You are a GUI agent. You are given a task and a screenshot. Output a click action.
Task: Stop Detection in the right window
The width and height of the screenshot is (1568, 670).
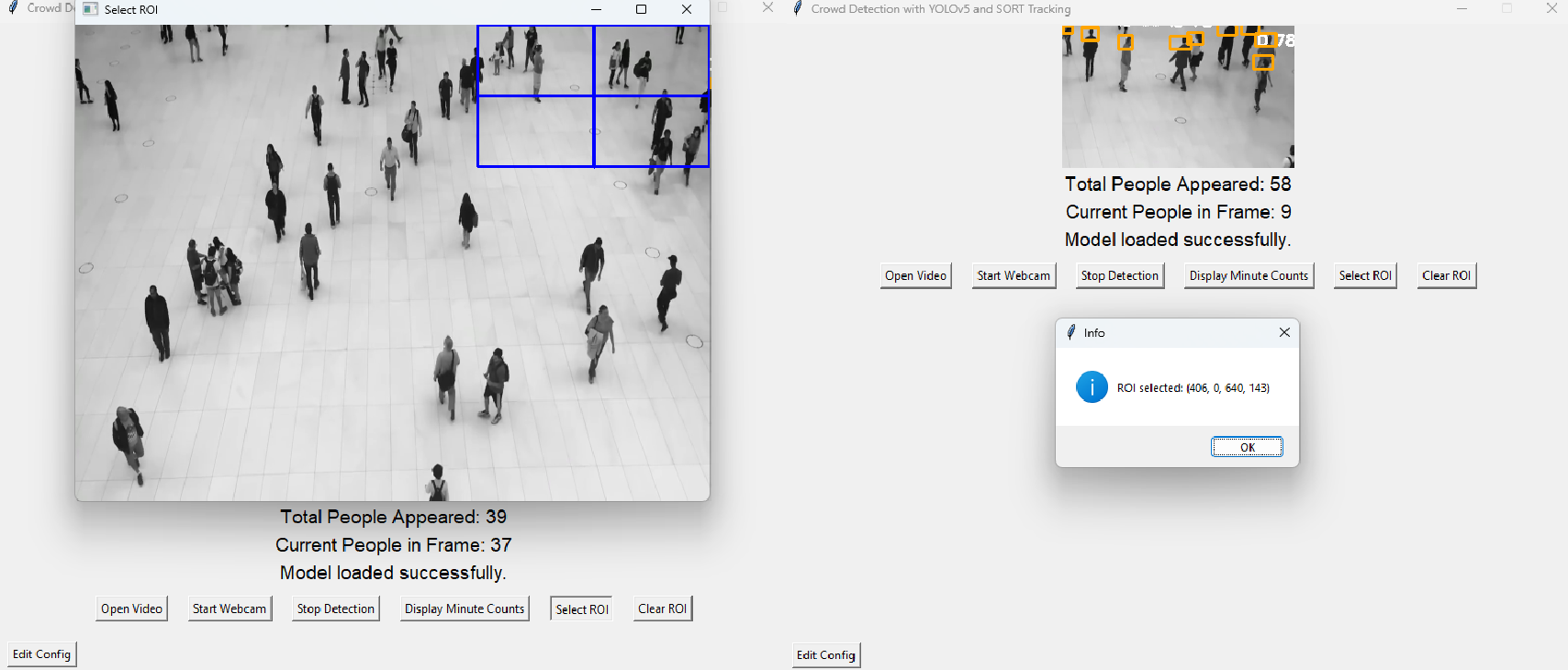click(x=1119, y=275)
